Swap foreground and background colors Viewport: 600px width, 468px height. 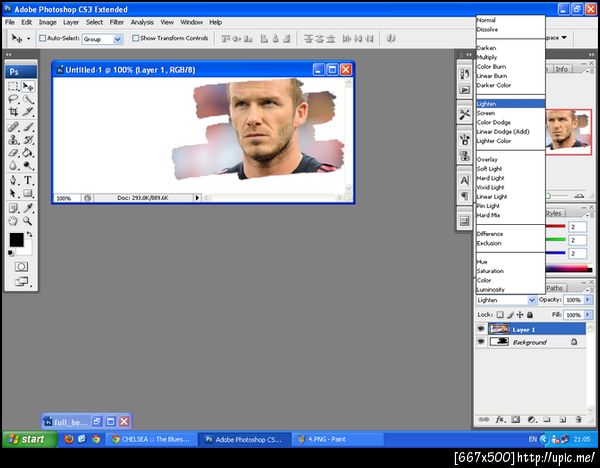[x=29, y=234]
